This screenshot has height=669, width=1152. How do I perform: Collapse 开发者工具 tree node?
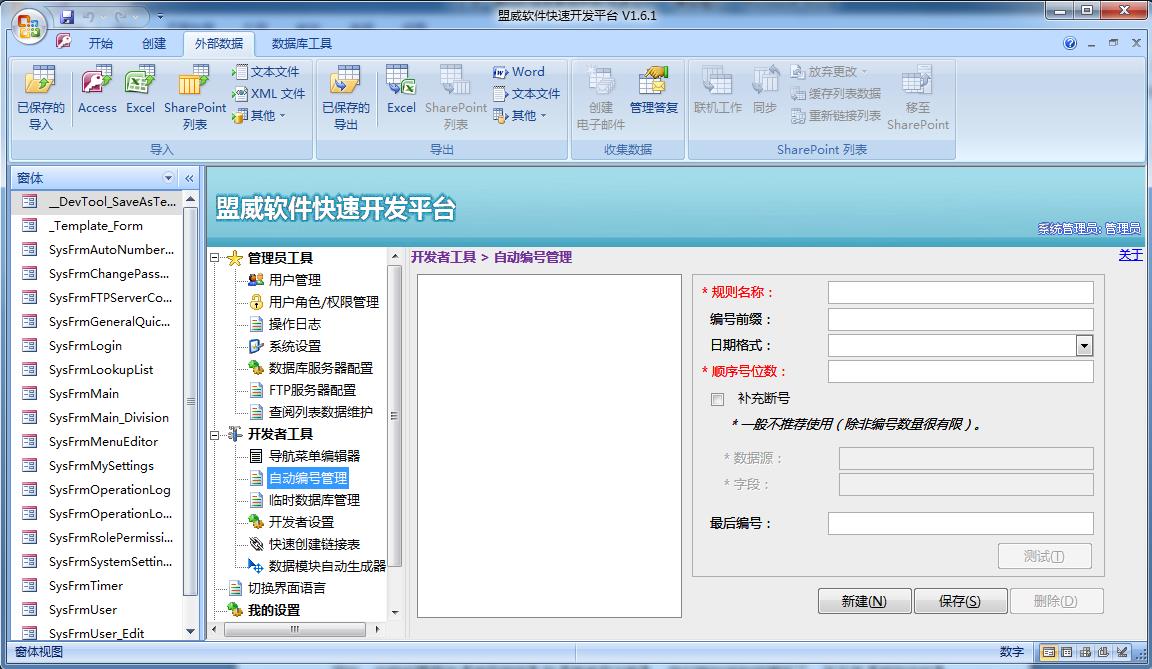pyautogui.click(x=215, y=435)
